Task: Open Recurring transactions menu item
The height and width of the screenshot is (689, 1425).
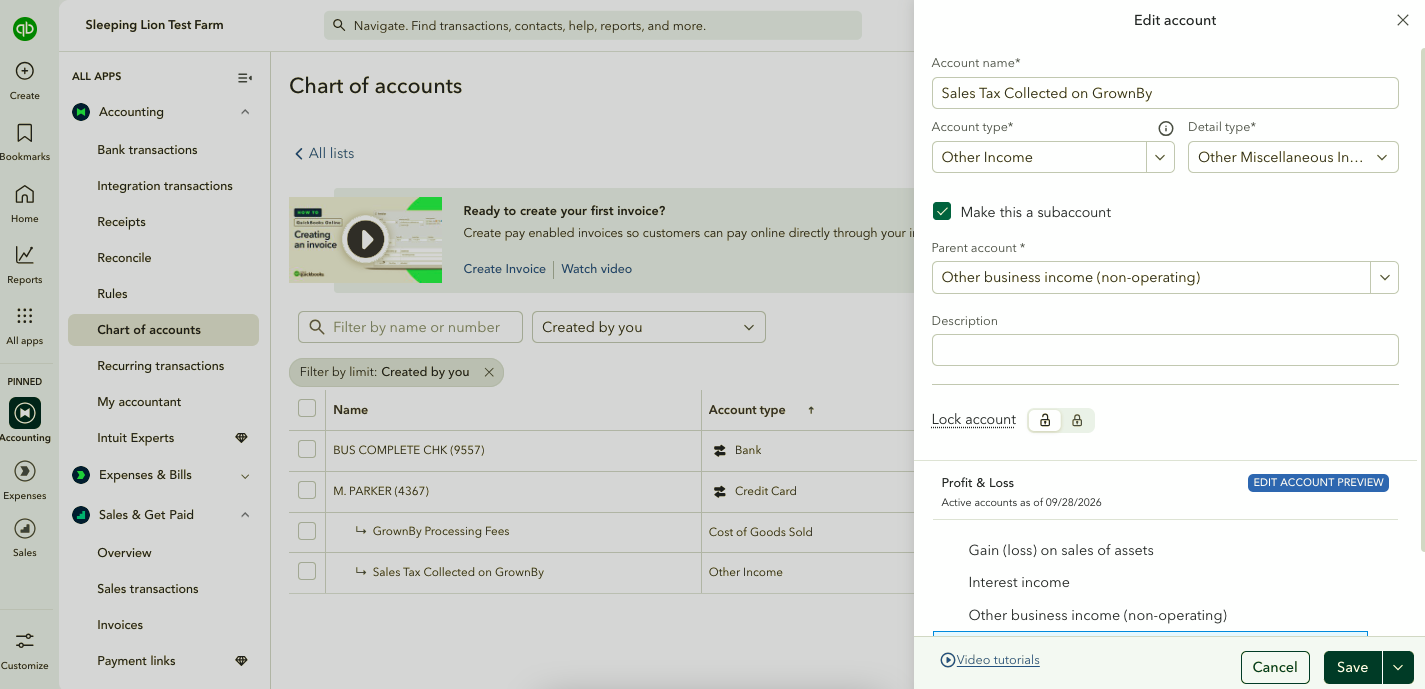Action: (x=161, y=366)
